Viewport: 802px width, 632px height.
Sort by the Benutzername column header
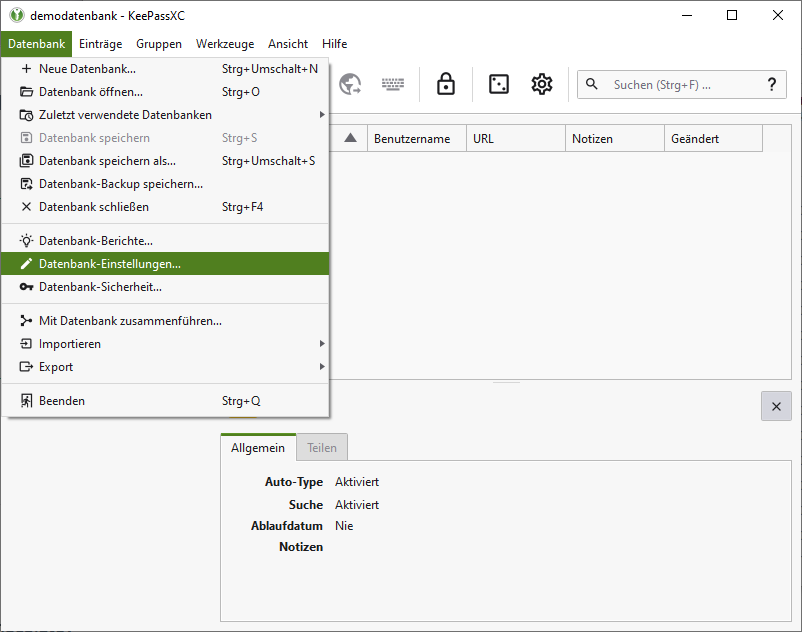(x=412, y=139)
